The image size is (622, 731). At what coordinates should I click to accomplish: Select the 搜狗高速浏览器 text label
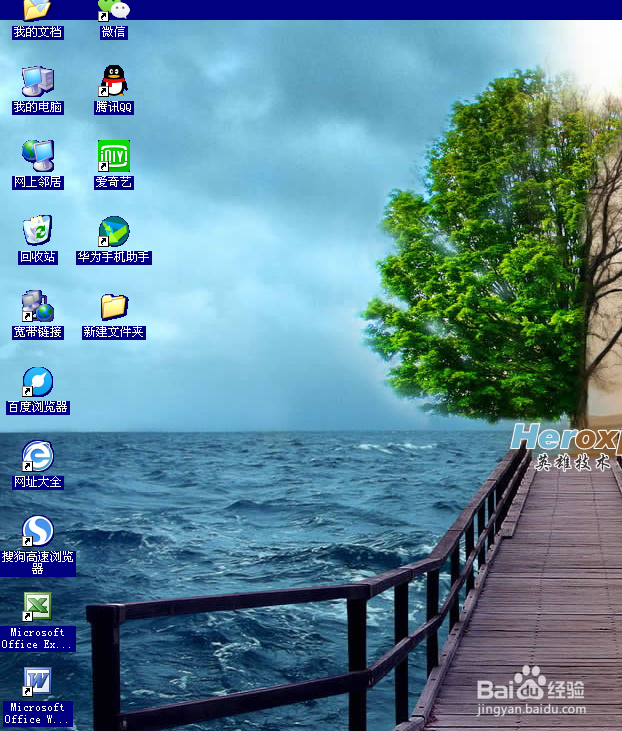point(38,563)
